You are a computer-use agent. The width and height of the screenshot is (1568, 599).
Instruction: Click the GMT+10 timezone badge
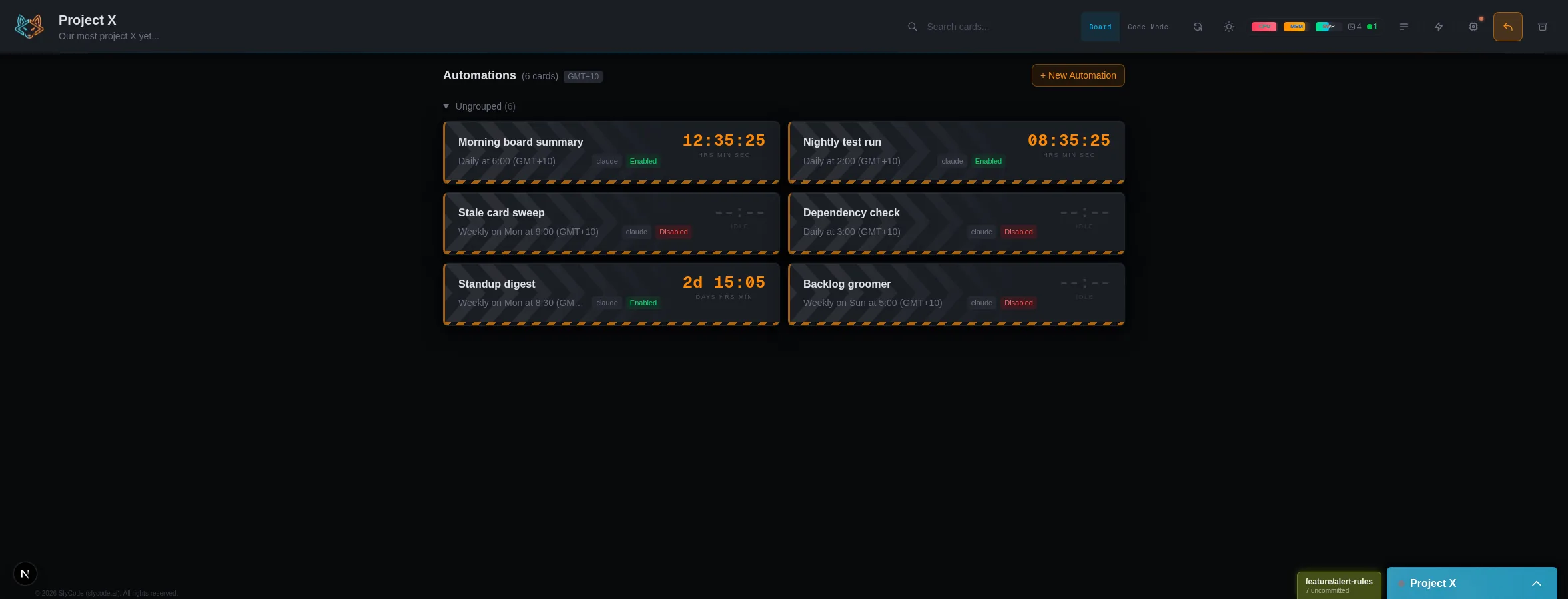(x=583, y=77)
